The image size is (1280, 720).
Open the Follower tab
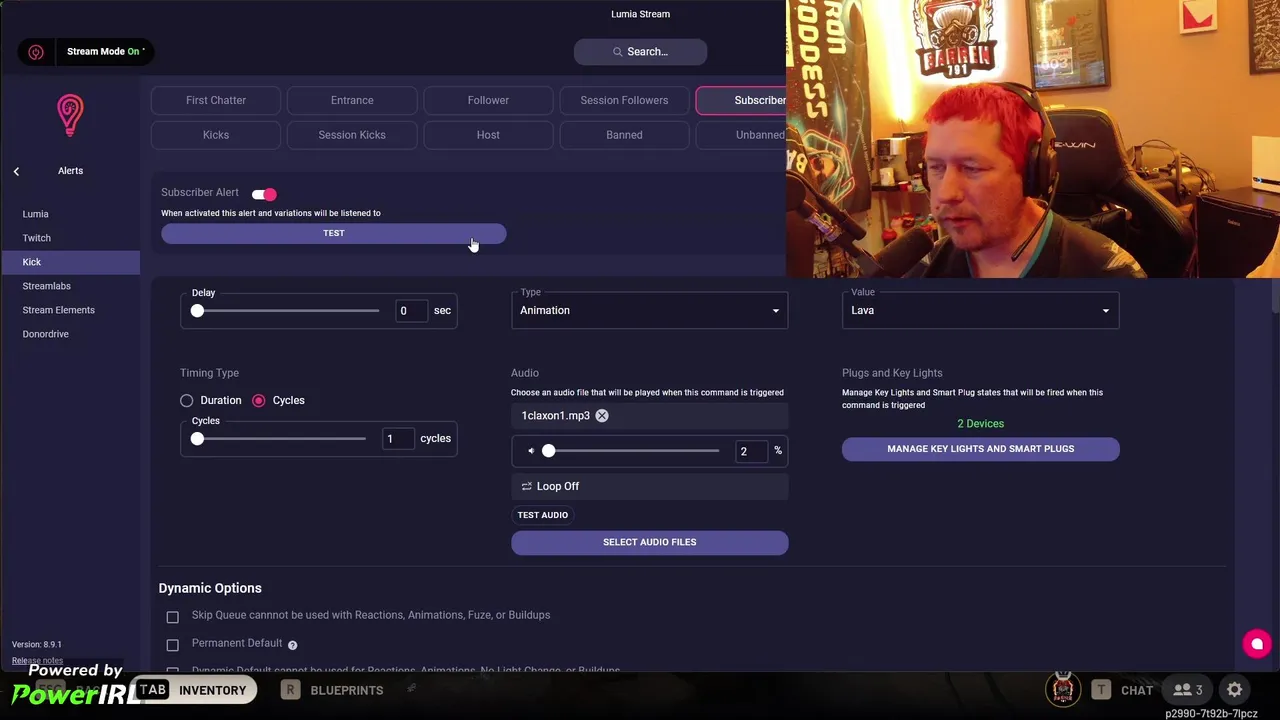(488, 100)
